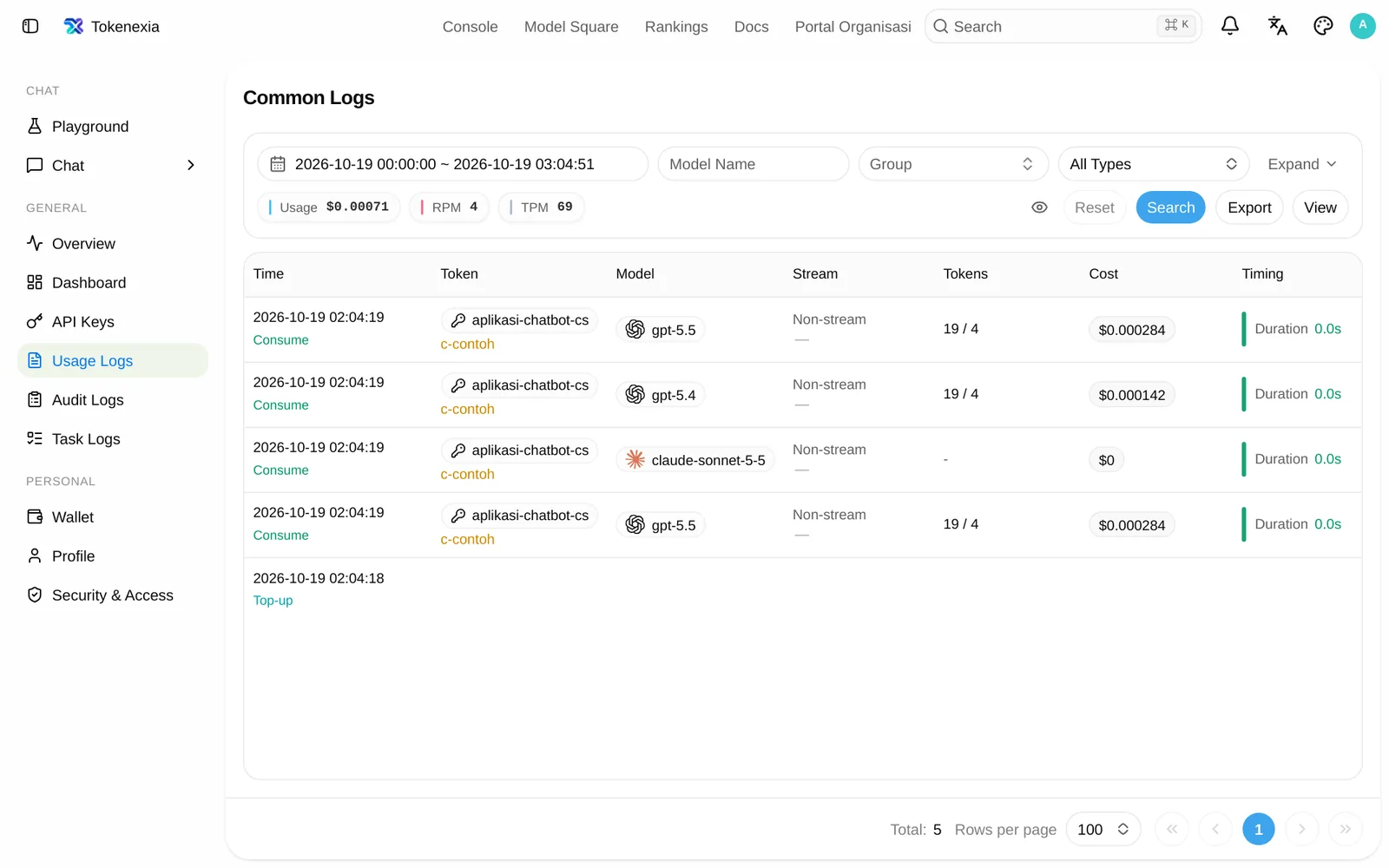Toggle the sidebar collapse icon
1389x868 pixels.
30,26
